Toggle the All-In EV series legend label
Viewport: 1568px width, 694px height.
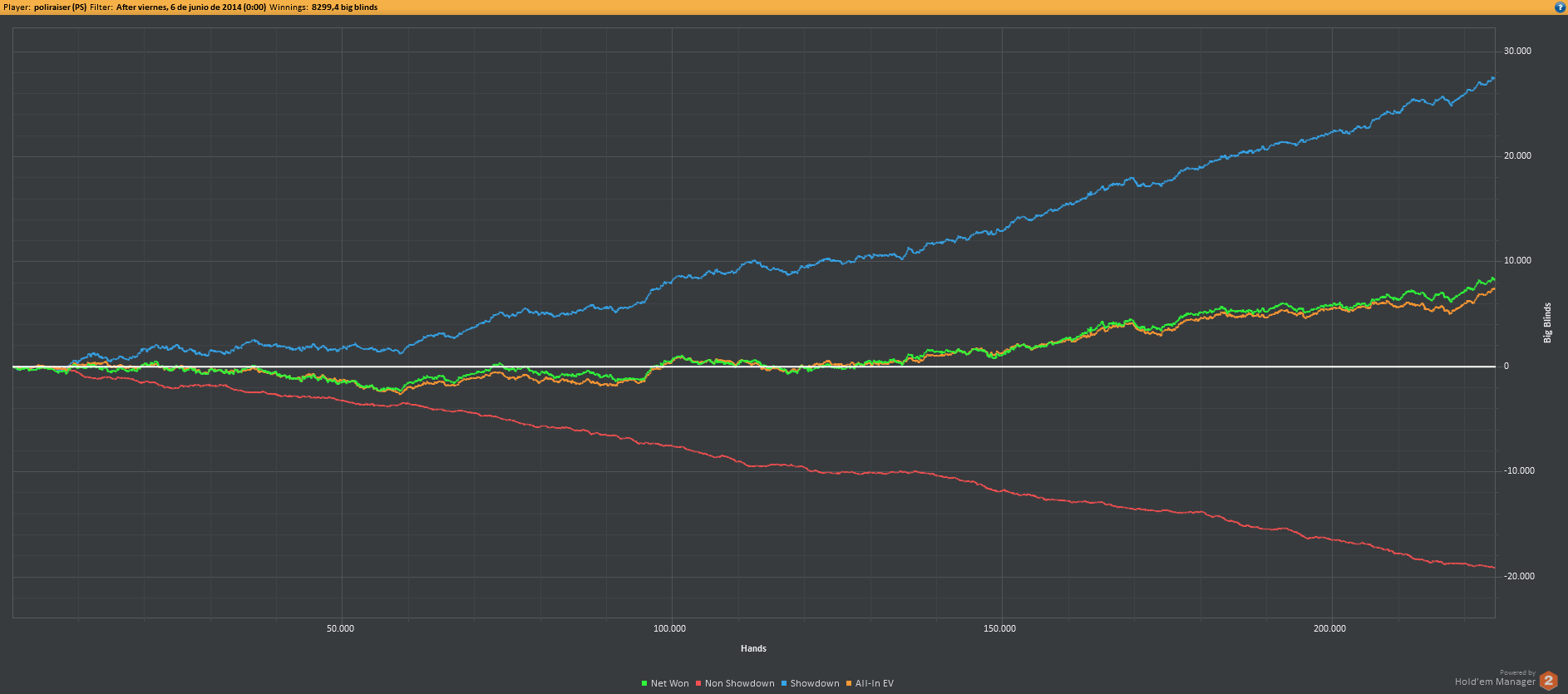(x=875, y=683)
